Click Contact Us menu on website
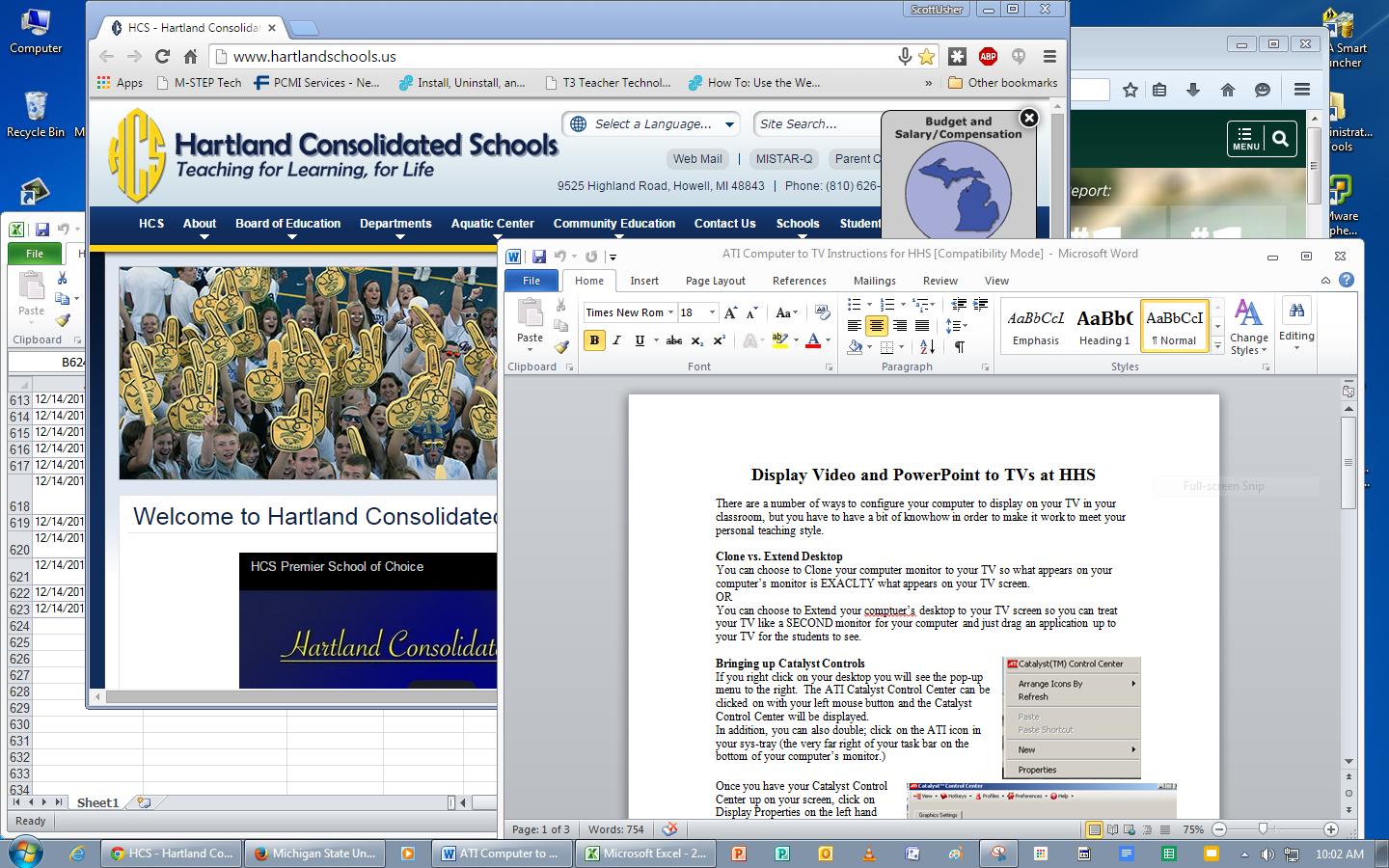Image resolution: width=1389 pixels, height=868 pixels. point(725,224)
